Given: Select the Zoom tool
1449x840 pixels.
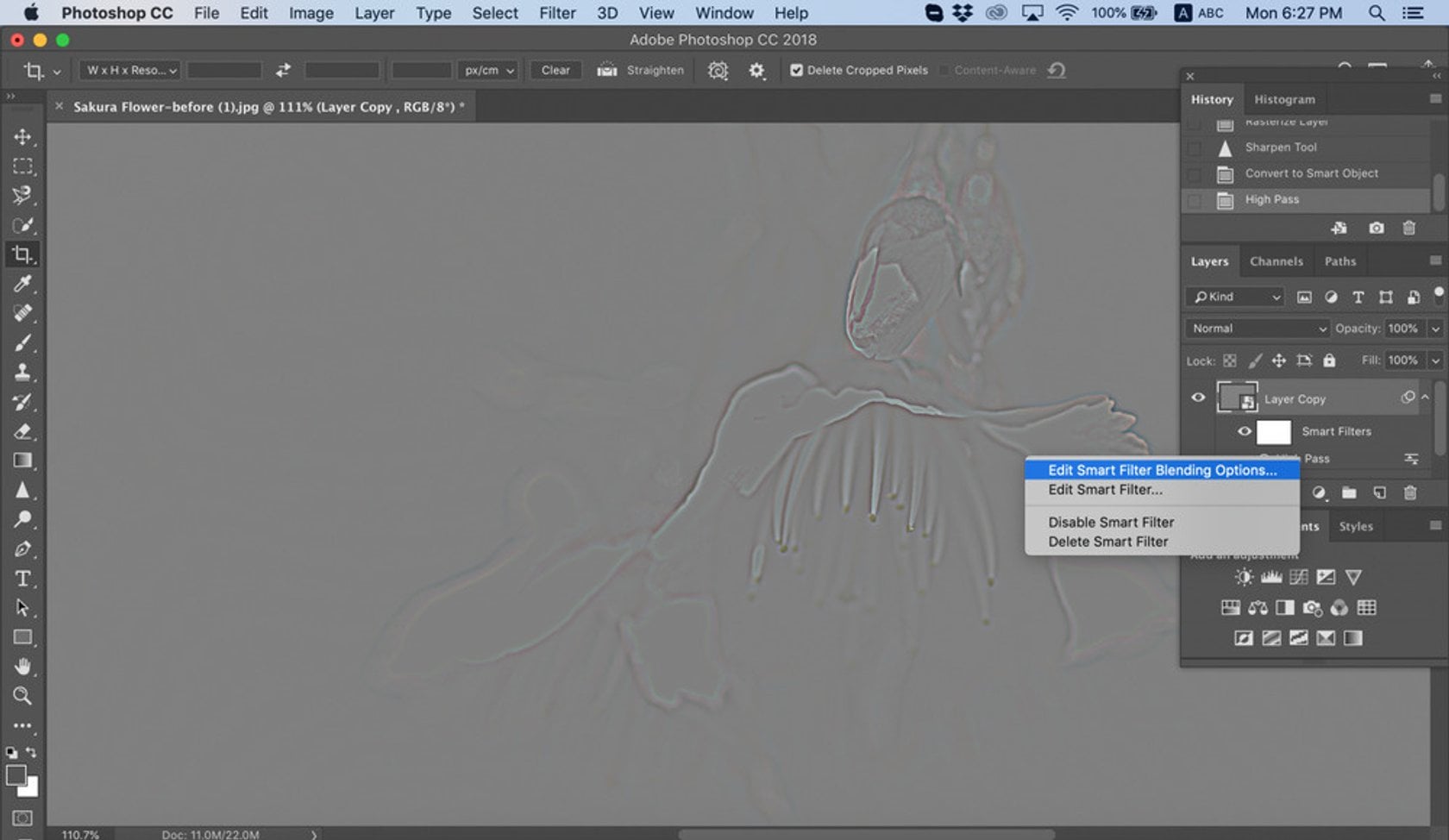Looking at the screenshot, I should click(22, 695).
